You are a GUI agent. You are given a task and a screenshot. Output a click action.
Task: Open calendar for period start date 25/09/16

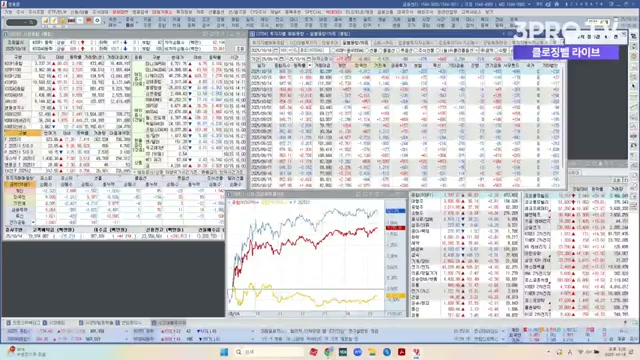(281, 59)
